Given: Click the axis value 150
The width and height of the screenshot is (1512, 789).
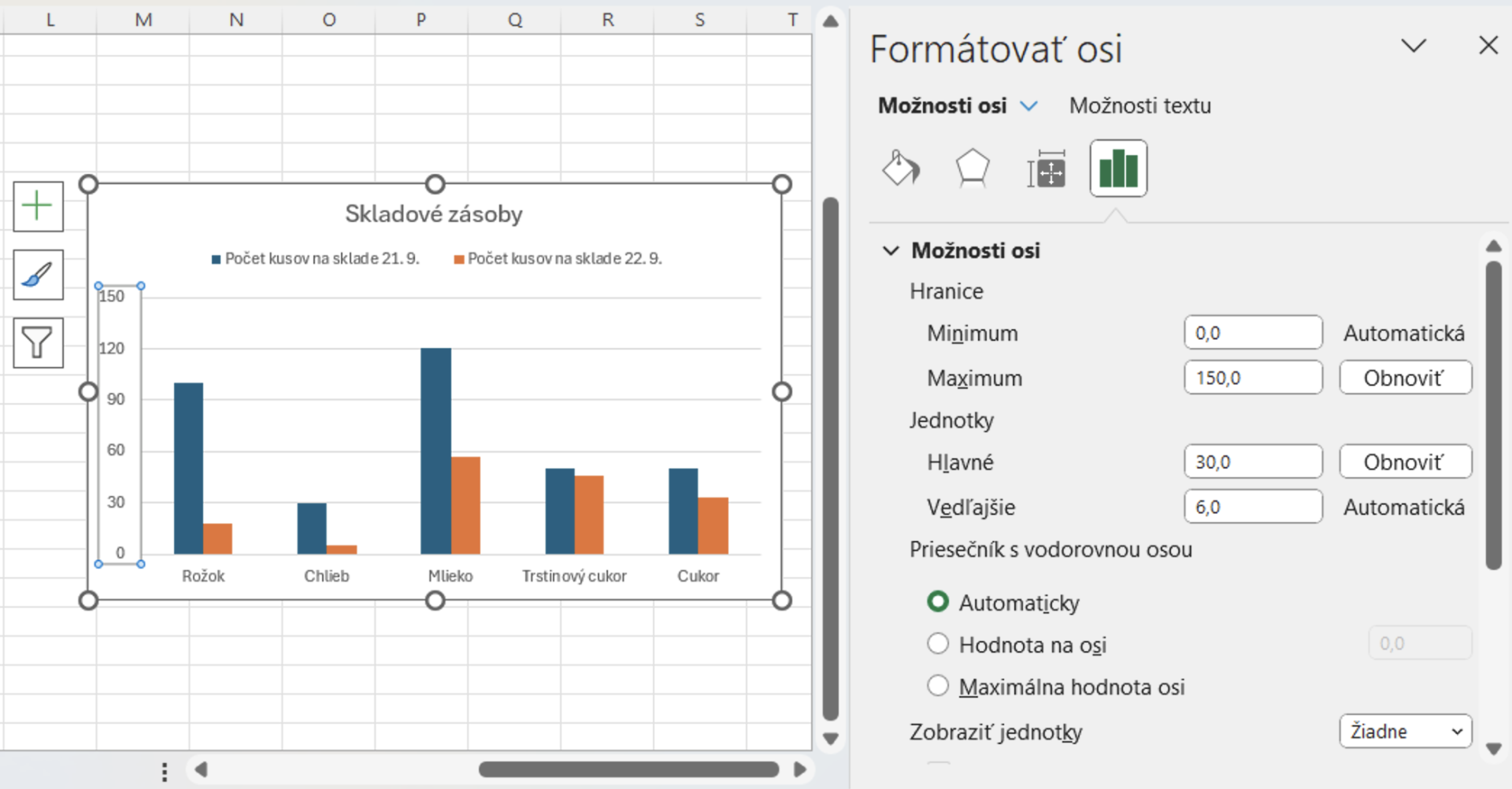Looking at the screenshot, I should (112, 296).
